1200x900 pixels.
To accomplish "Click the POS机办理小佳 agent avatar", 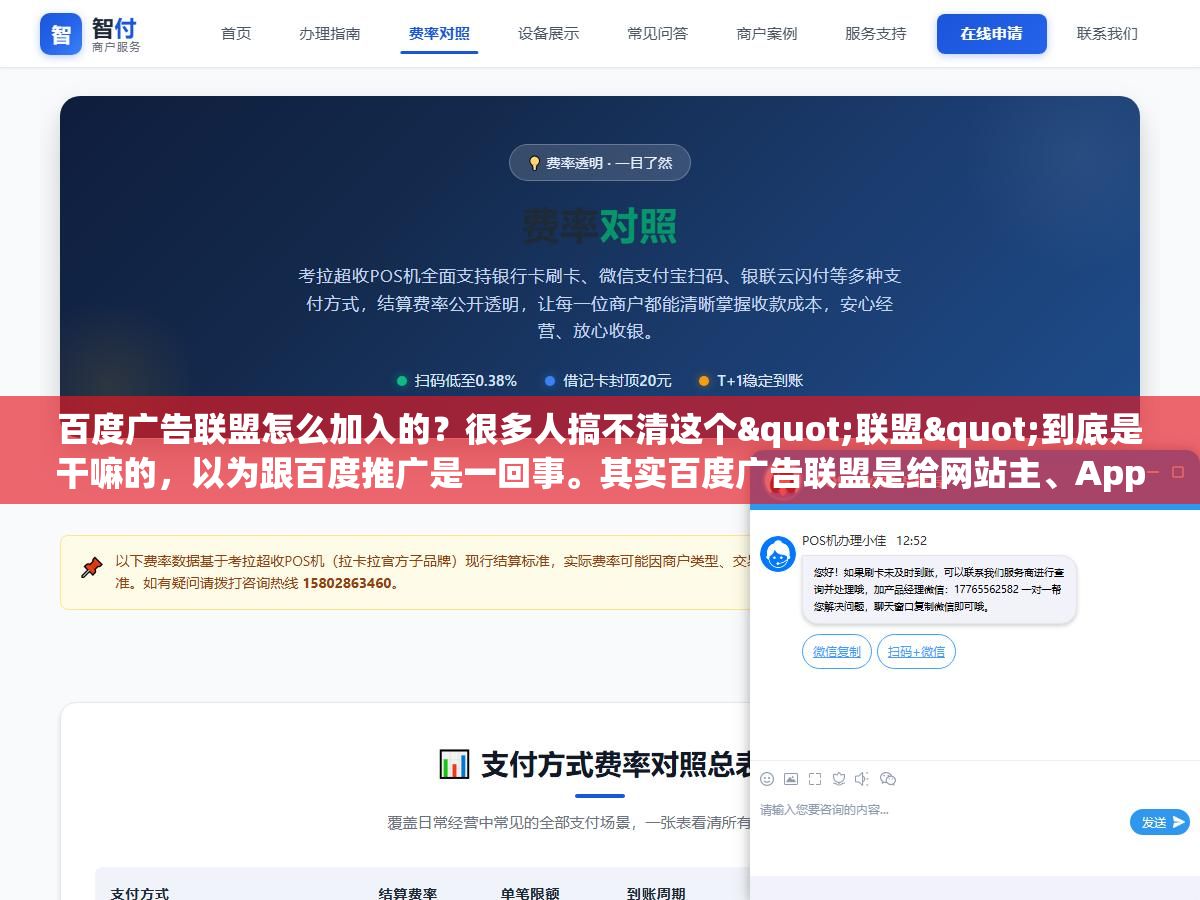I will (778, 554).
